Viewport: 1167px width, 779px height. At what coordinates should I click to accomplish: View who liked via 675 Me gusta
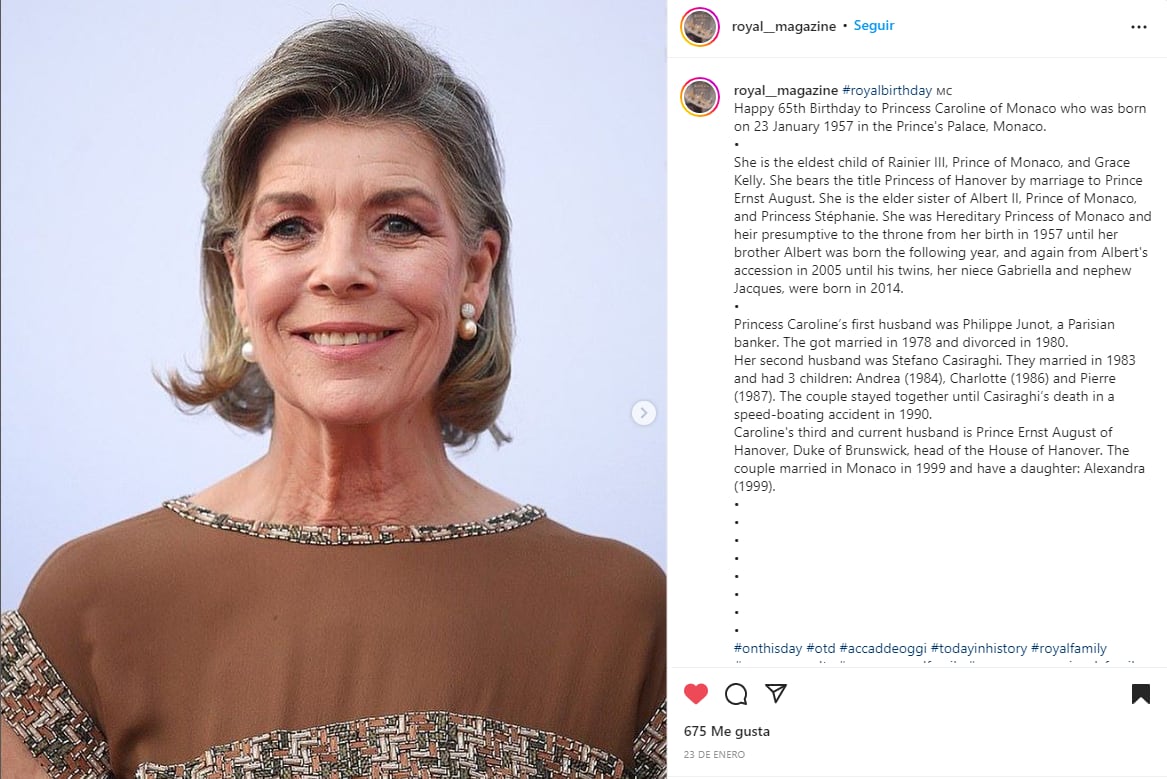pyautogui.click(x=727, y=731)
